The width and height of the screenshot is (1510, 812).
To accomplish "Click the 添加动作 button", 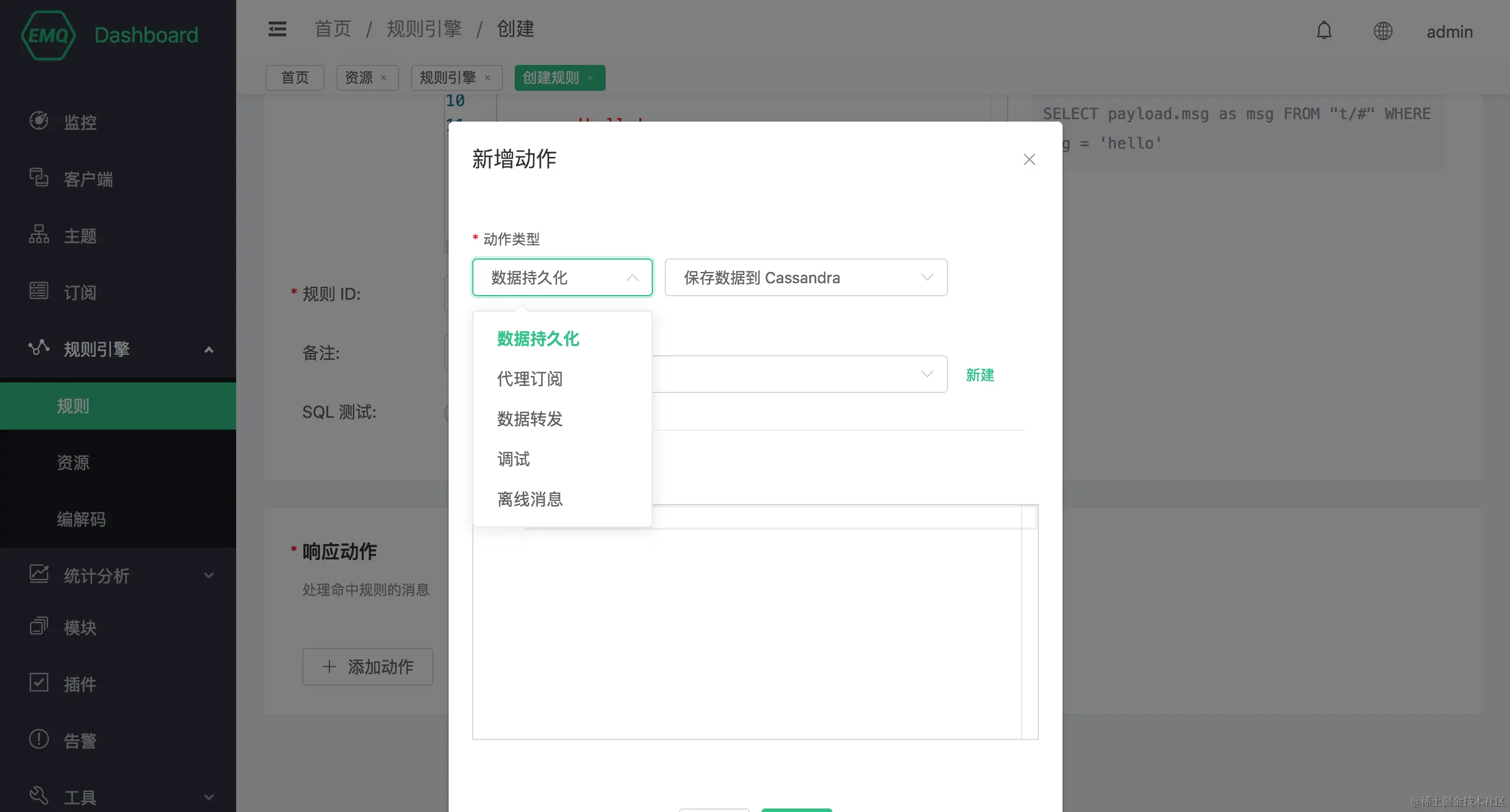I will (367, 667).
